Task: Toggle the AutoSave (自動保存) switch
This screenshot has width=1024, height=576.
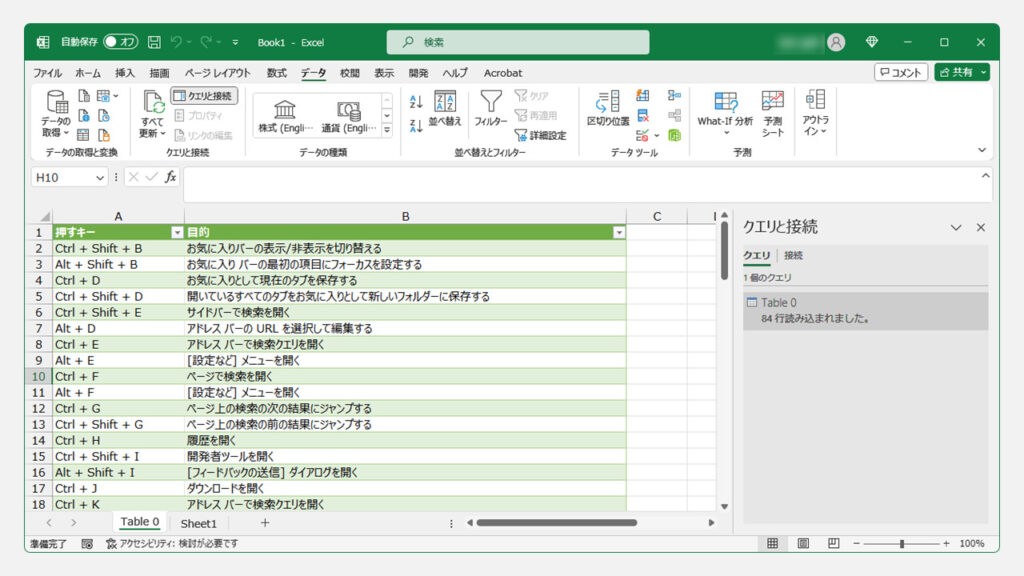Action: click(121, 42)
